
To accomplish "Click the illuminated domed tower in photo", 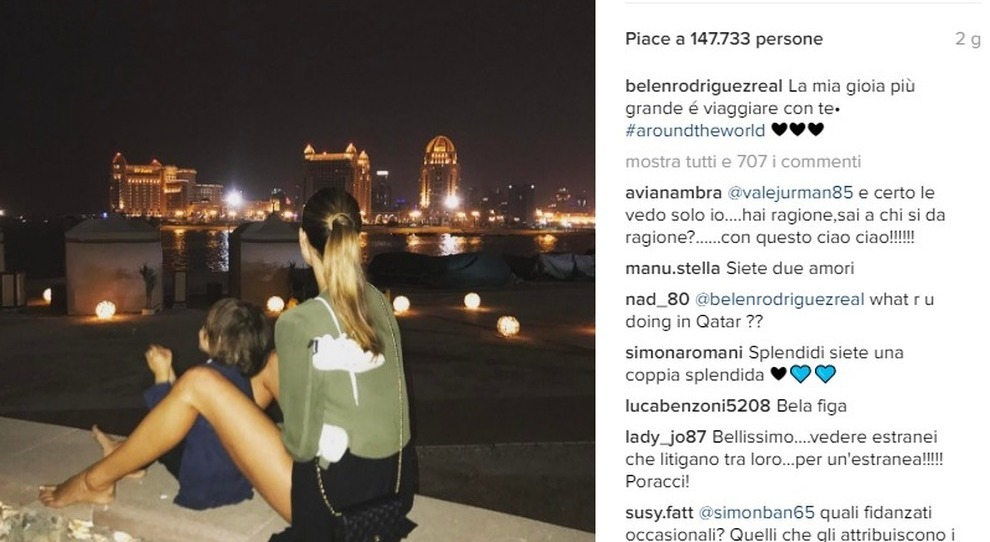I will point(439,172).
